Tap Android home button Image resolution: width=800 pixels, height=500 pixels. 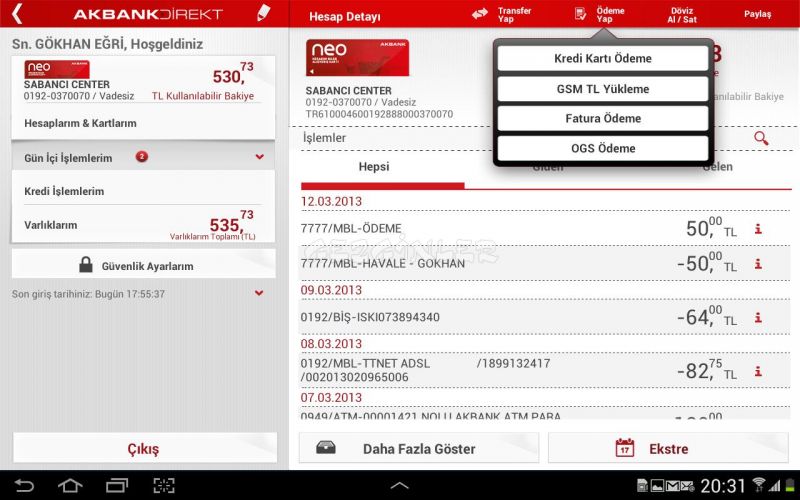coord(70,485)
